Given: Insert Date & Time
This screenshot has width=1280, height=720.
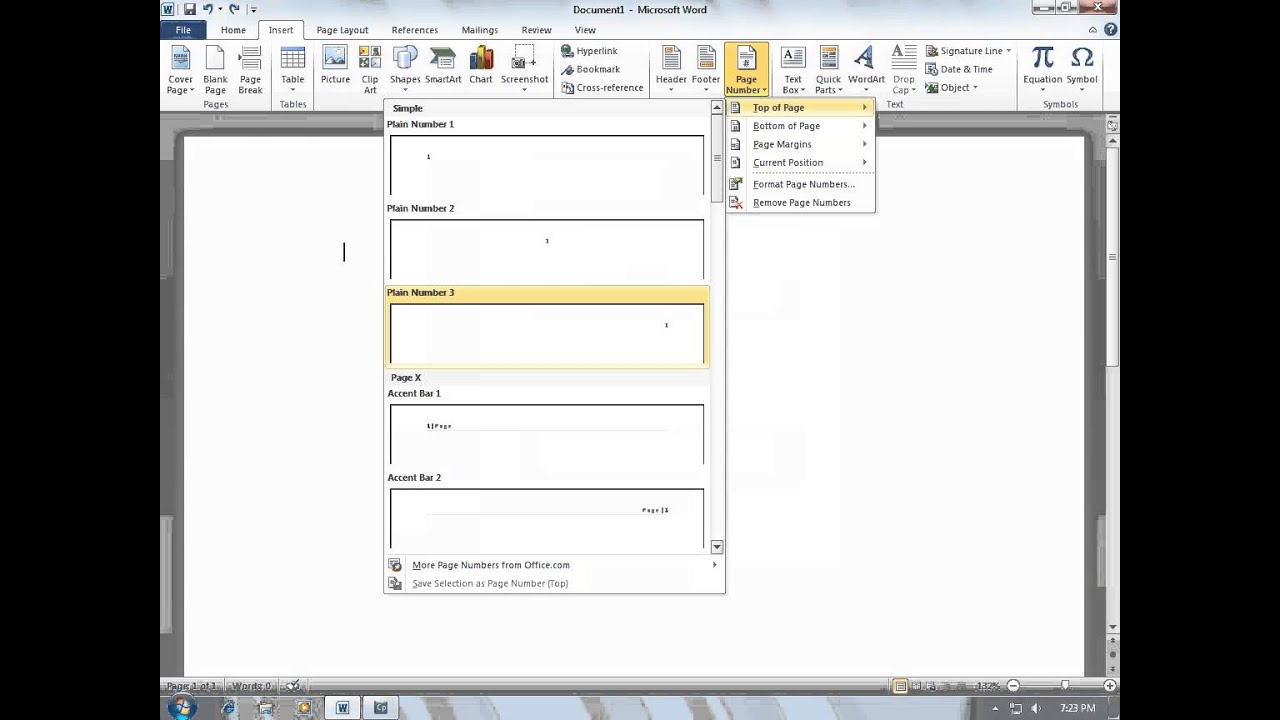Looking at the screenshot, I should pyautogui.click(x=959, y=69).
